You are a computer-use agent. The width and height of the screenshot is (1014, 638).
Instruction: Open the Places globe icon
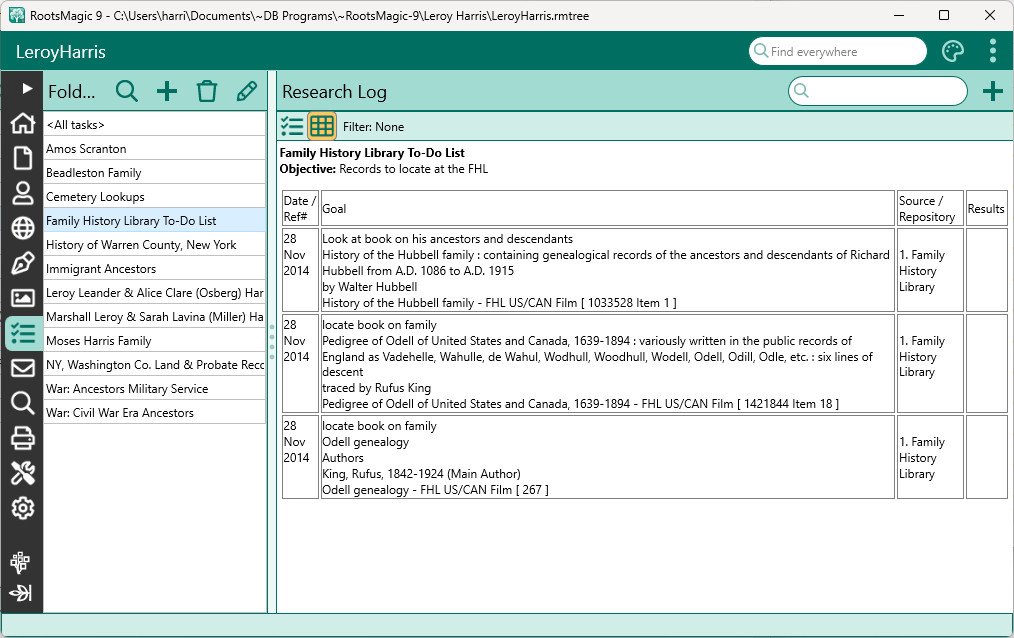(22, 228)
